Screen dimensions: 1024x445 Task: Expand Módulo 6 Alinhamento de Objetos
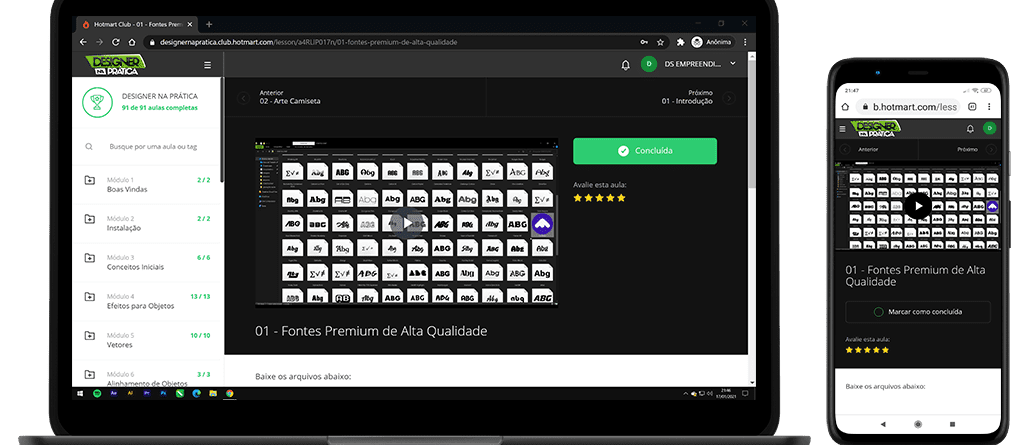tap(148, 378)
